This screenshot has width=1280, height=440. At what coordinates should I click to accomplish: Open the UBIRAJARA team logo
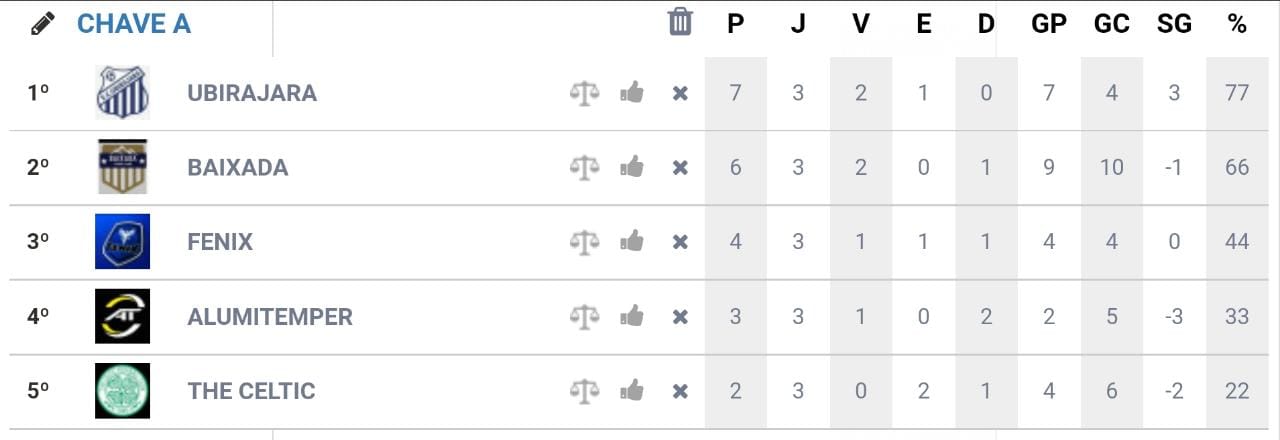122,92
